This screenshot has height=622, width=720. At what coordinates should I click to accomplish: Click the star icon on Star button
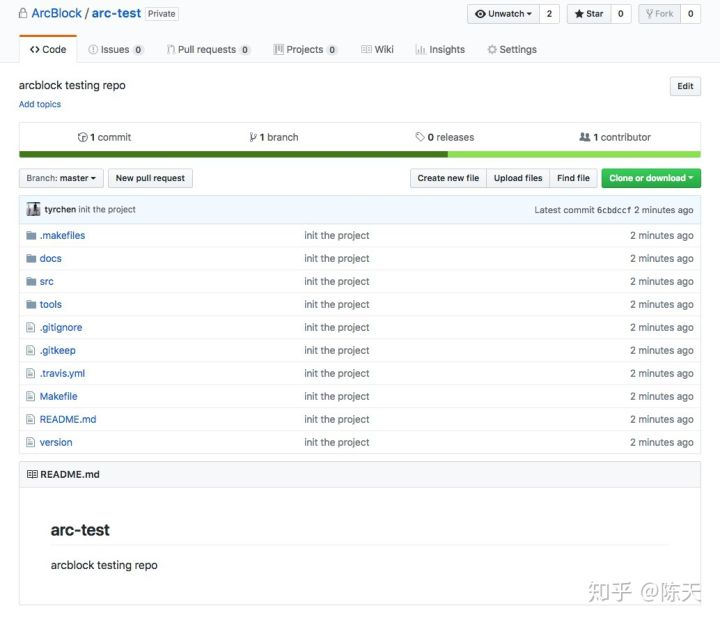579,14
